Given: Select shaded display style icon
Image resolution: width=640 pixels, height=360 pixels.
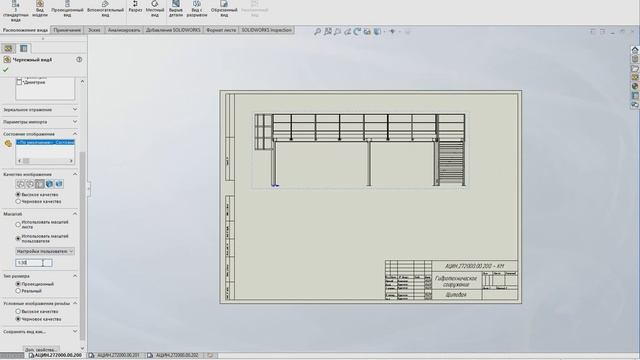Looking at the screenshot, I should (59, 184).
